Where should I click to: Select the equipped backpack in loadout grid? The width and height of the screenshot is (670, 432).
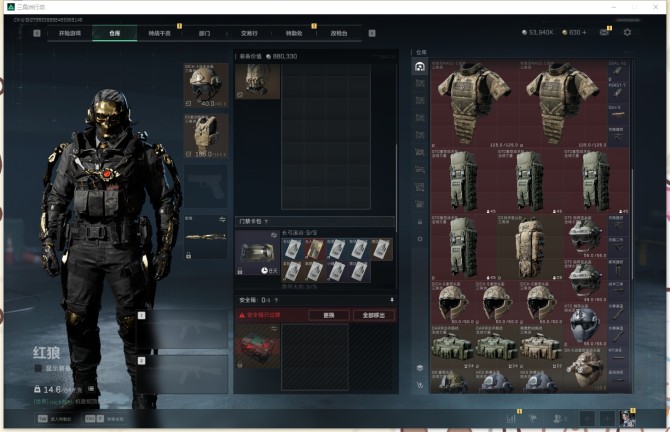coord(258,81)
